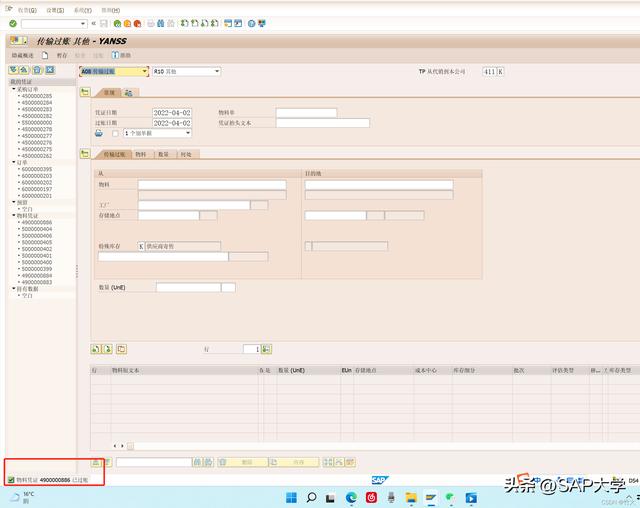The height and width of the screenshot is (508, 640).
Task: Click the Find binoculars icon
Action: pos(160,24)
